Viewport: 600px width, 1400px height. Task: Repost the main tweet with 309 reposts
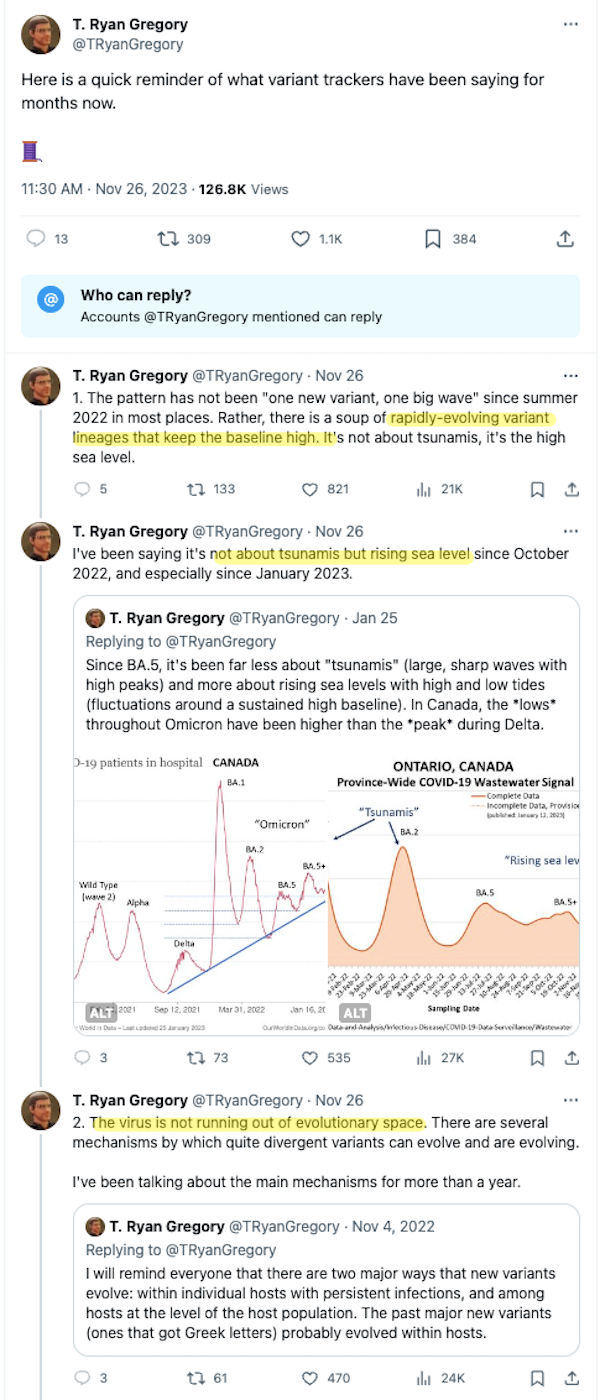168,239
